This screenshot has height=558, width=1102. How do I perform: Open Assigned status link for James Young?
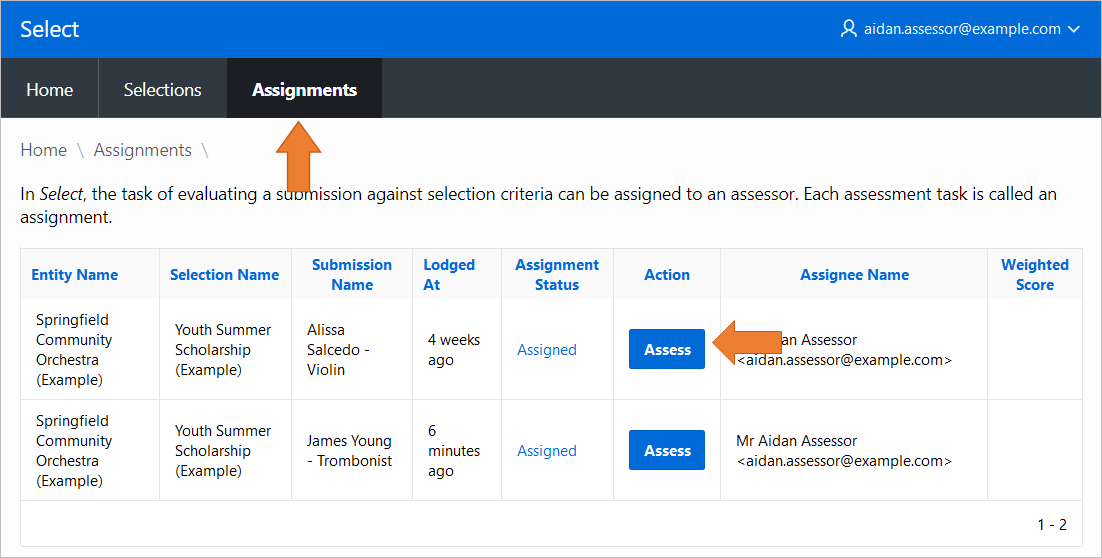[546, 451]
